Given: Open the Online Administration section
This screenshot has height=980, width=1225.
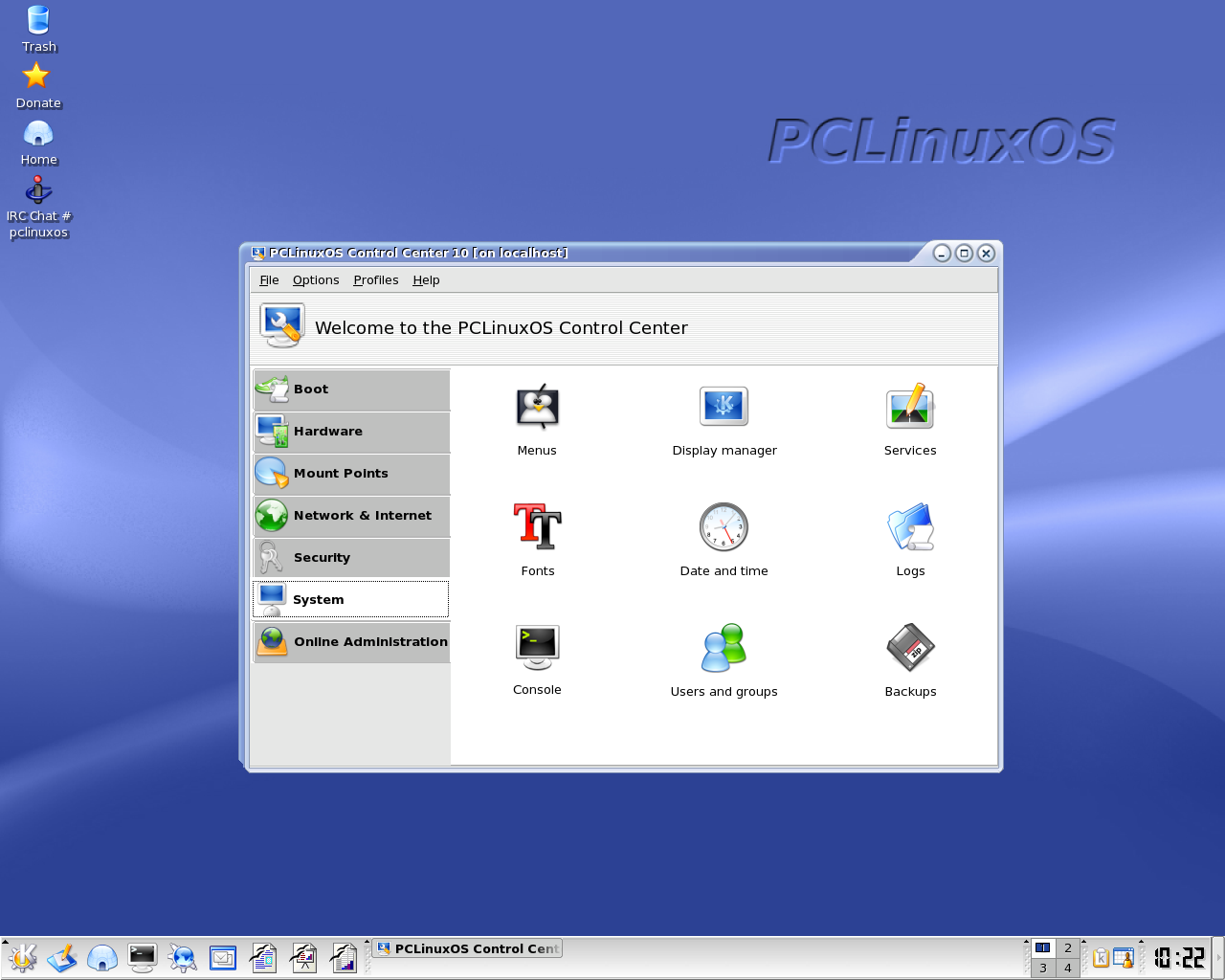Looking at the screenshot, I should (351, 642).
